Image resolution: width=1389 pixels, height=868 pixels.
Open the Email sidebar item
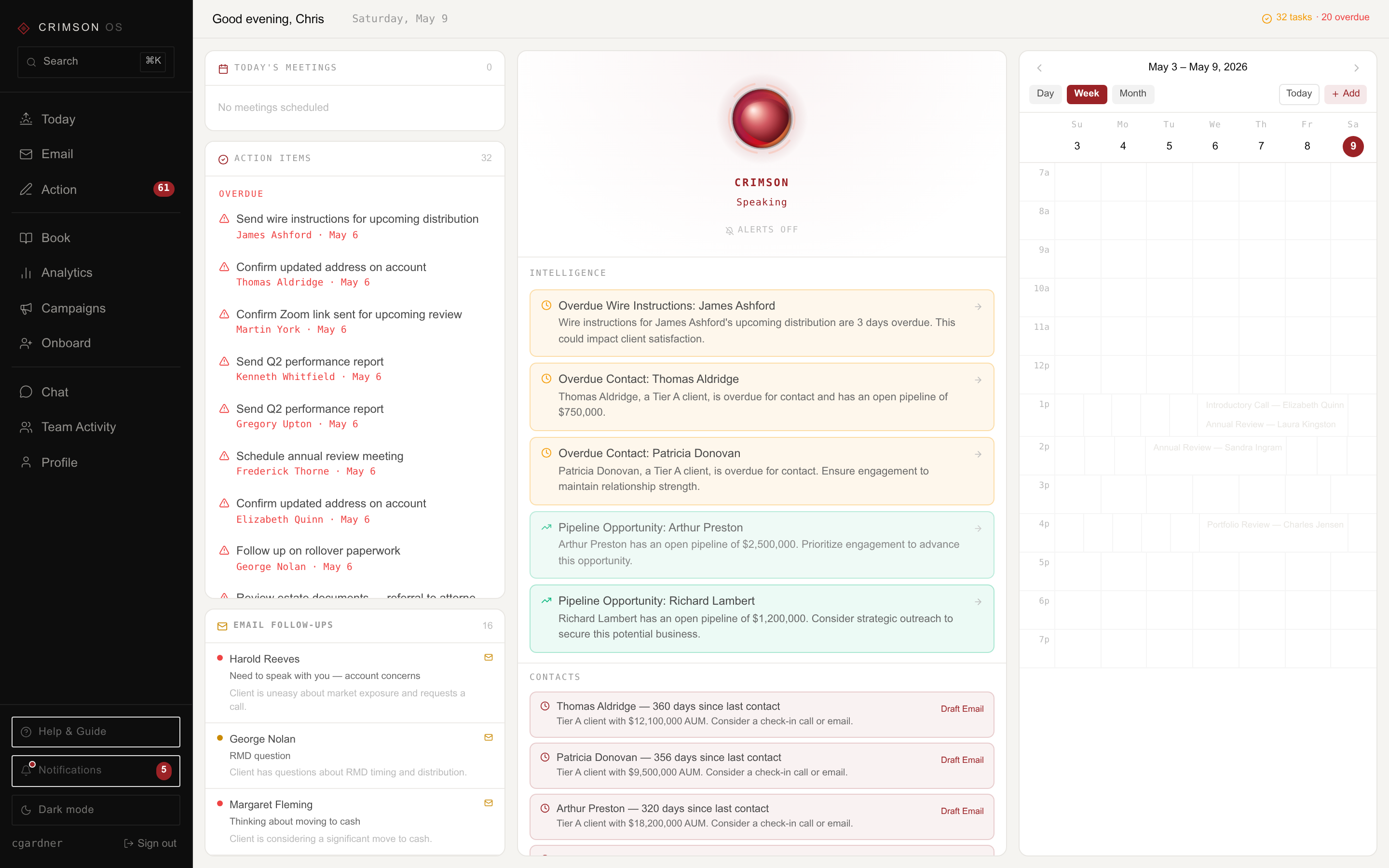point(96,154)
